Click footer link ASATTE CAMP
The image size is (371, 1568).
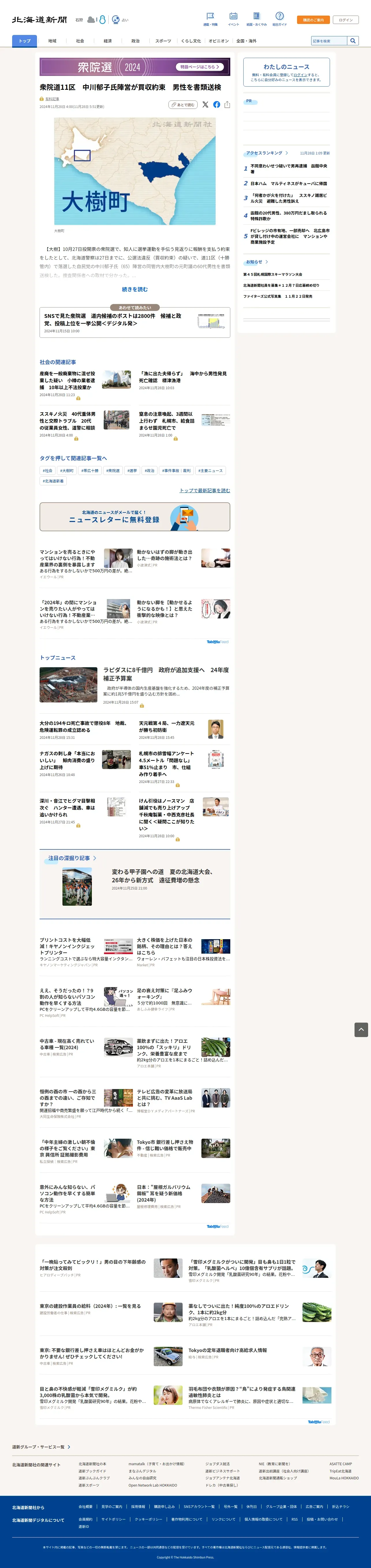[x=341, y=1464]
